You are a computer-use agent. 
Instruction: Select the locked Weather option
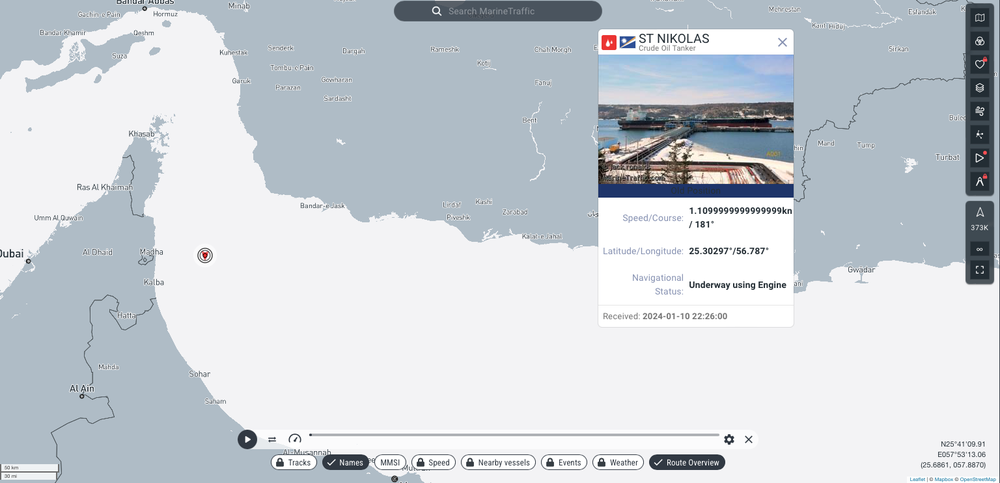tap(618, 463)
